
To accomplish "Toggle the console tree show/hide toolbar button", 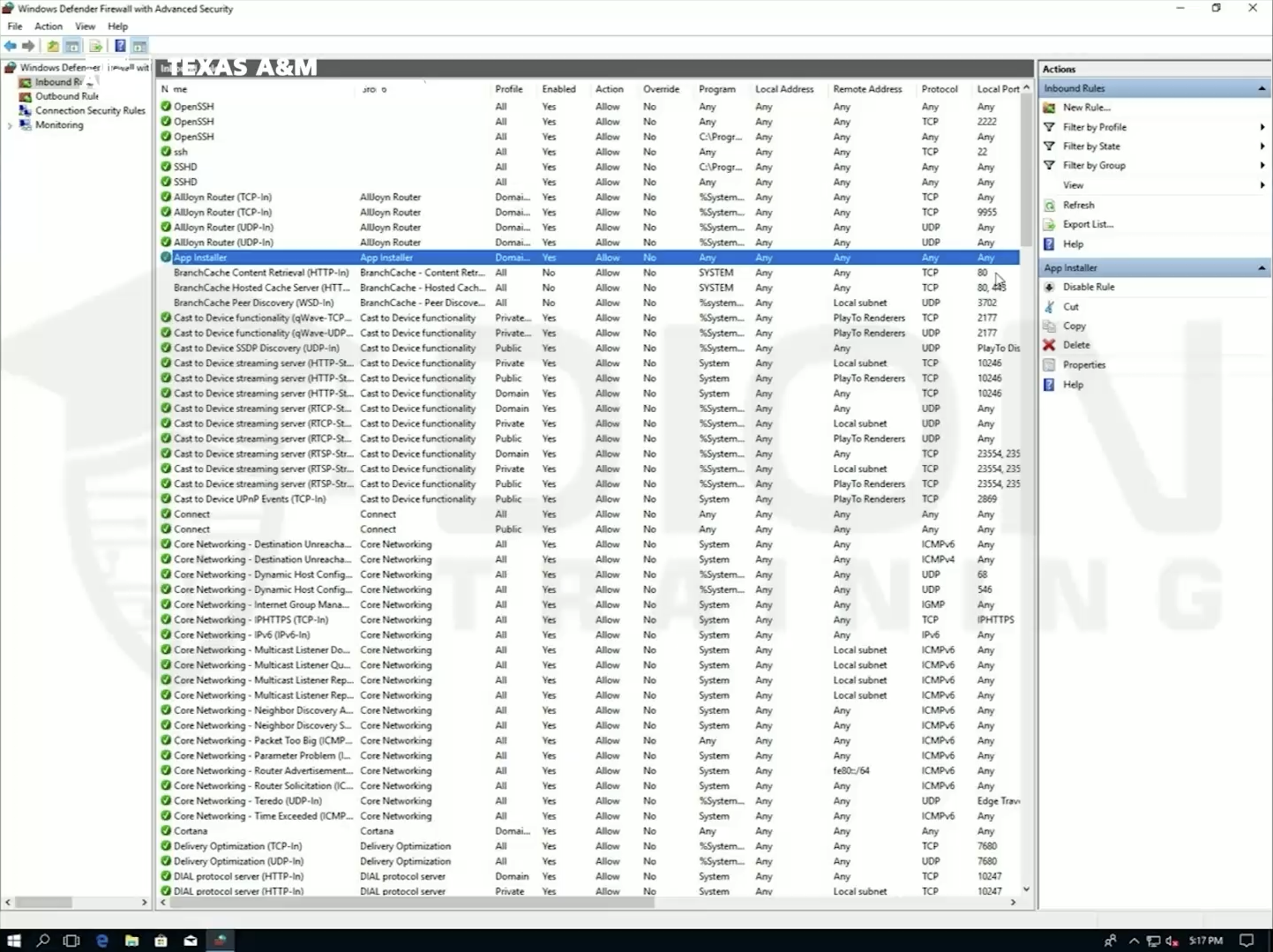I will (73, 46).
